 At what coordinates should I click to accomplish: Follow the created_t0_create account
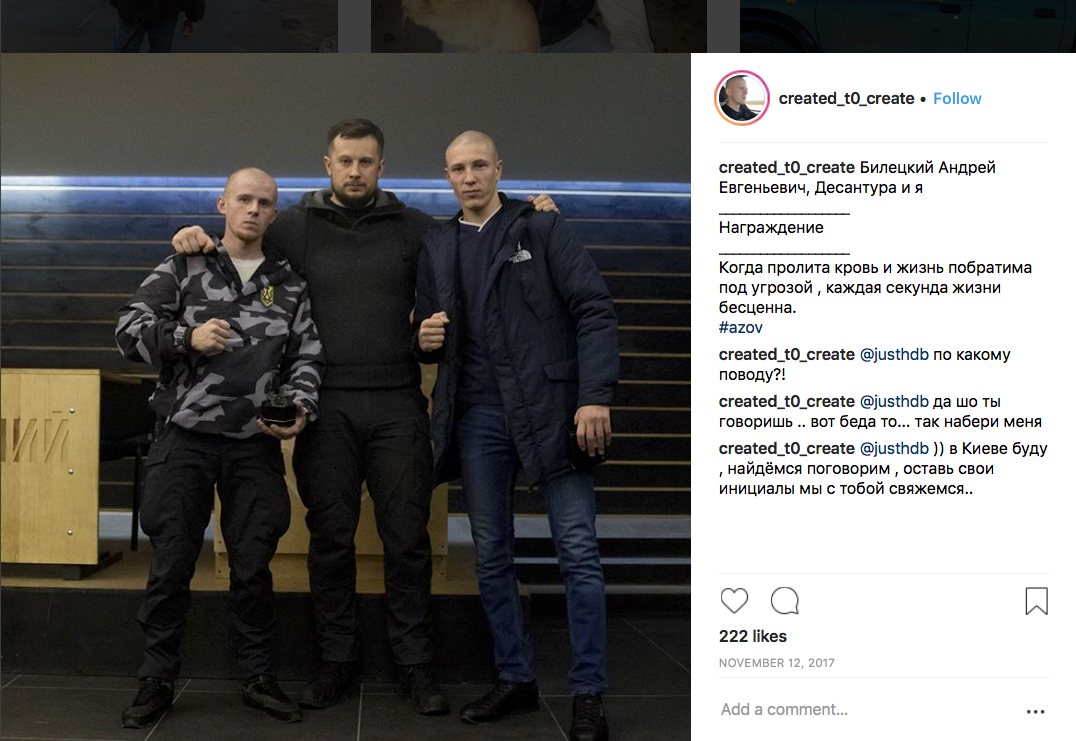(957, 99)
